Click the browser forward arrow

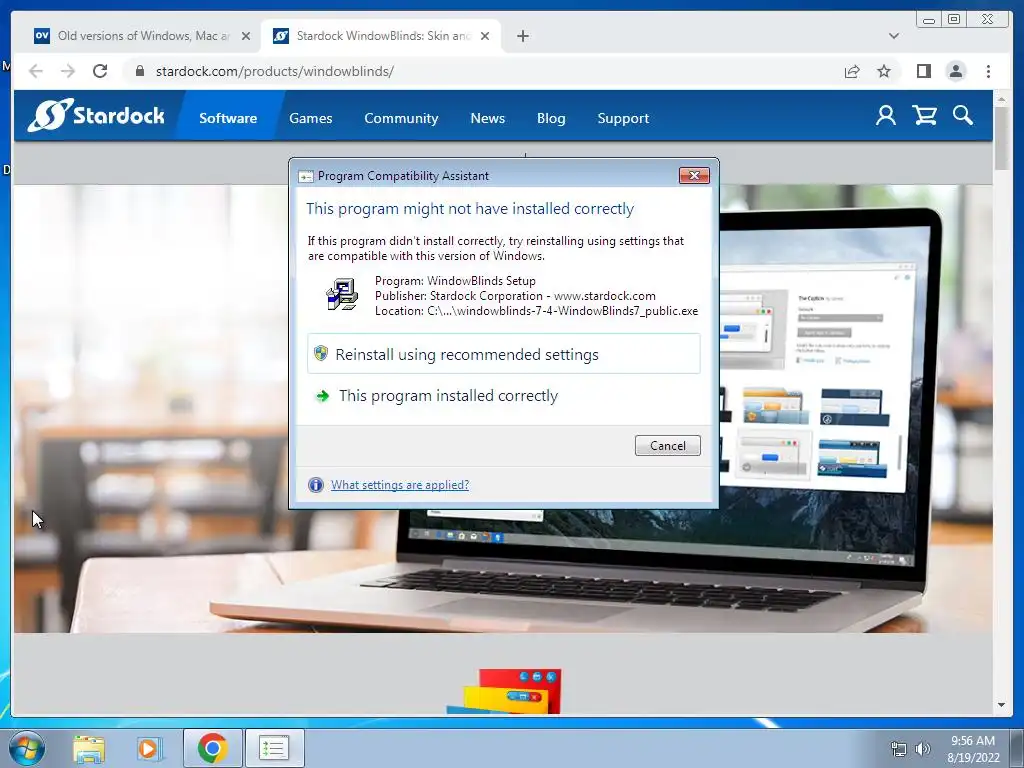(x=68, y=71)
